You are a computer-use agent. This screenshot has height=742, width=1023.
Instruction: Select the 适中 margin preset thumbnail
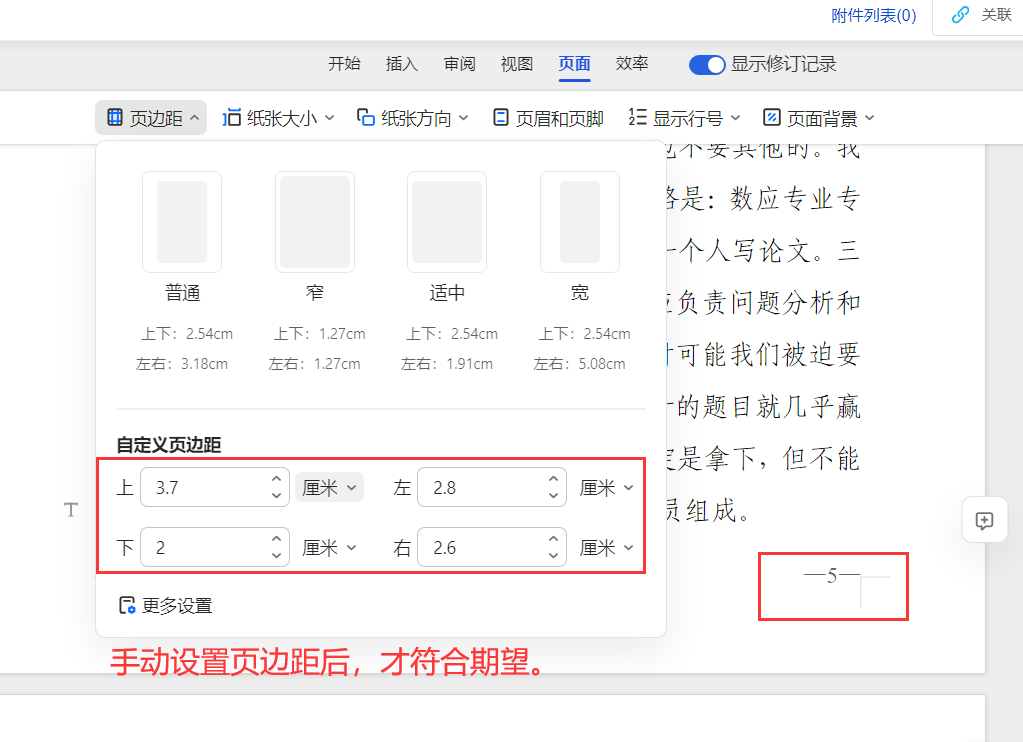point(447,222)
